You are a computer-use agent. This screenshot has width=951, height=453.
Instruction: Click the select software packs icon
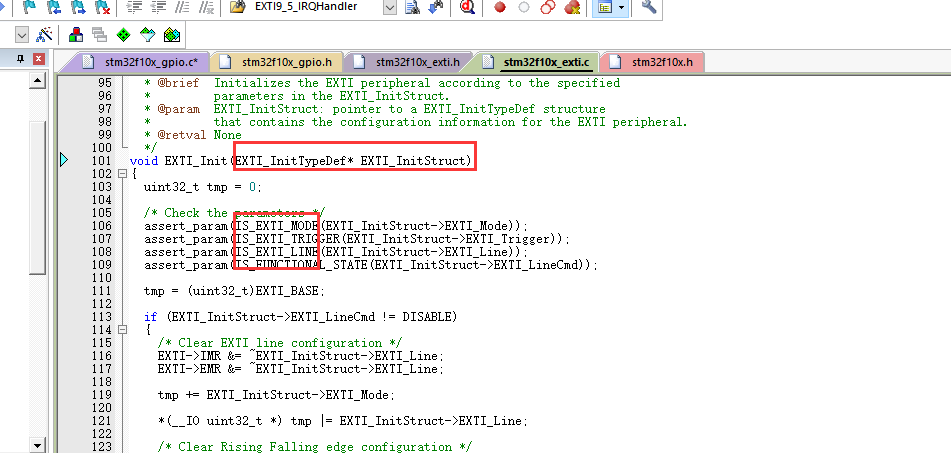tap(147, 34)
